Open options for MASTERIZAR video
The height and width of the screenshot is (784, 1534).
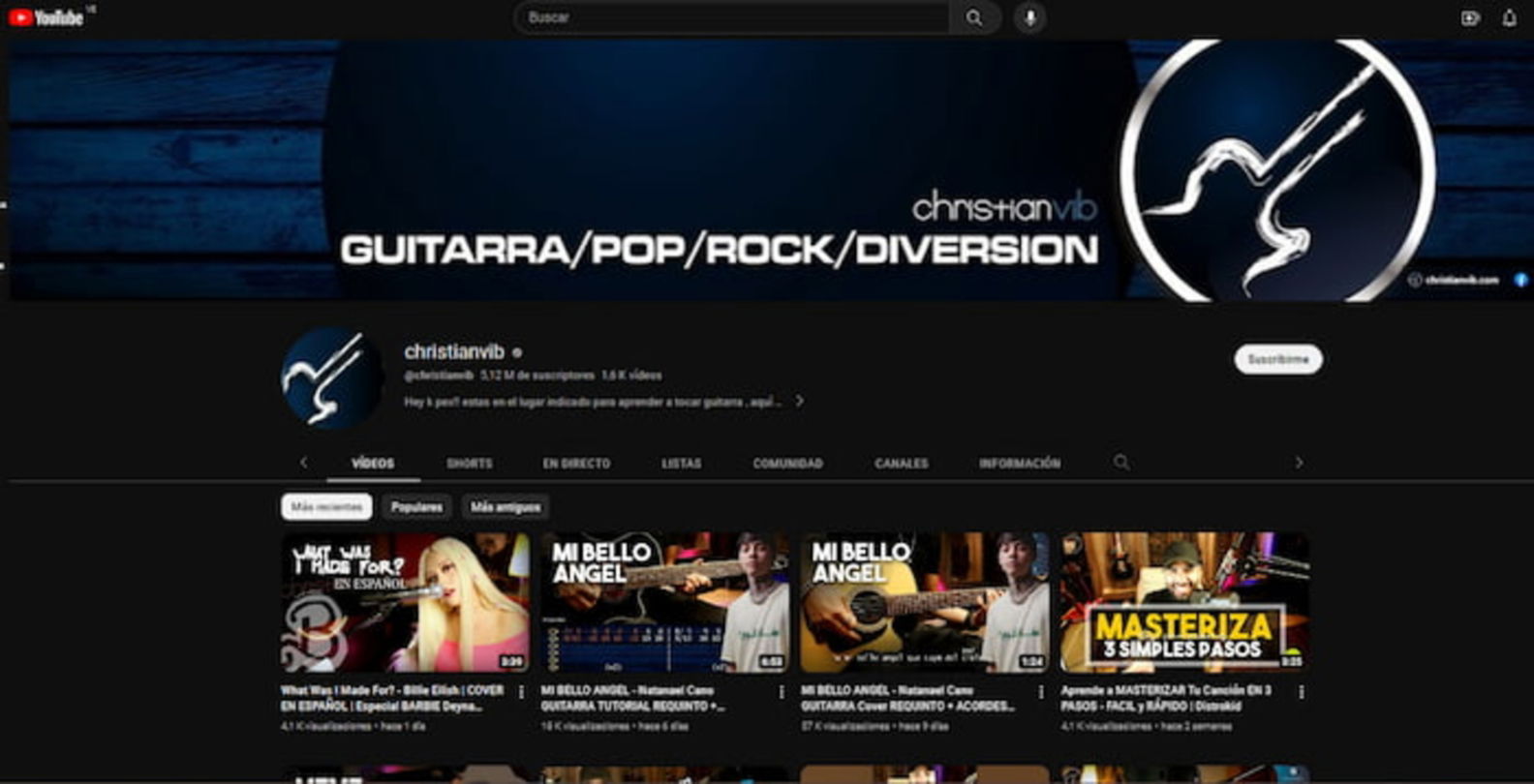point(1302,692)
